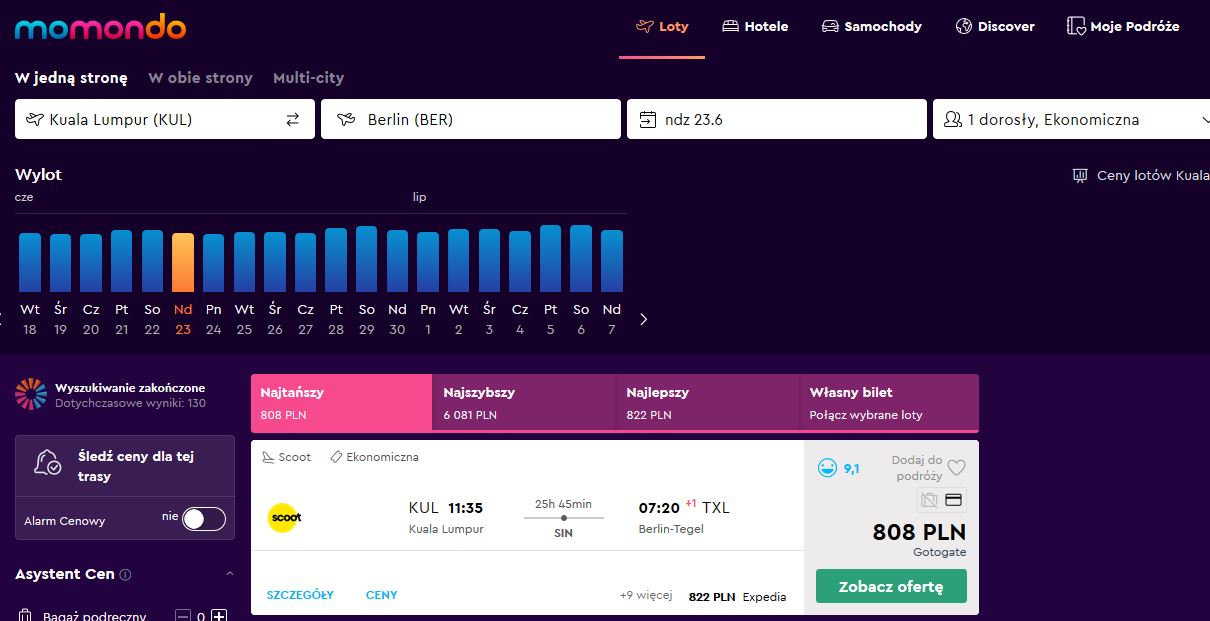Screen dimensions: 1210x621
Task: Click the price alert bell icon
Action: click(x=47, y=463)
